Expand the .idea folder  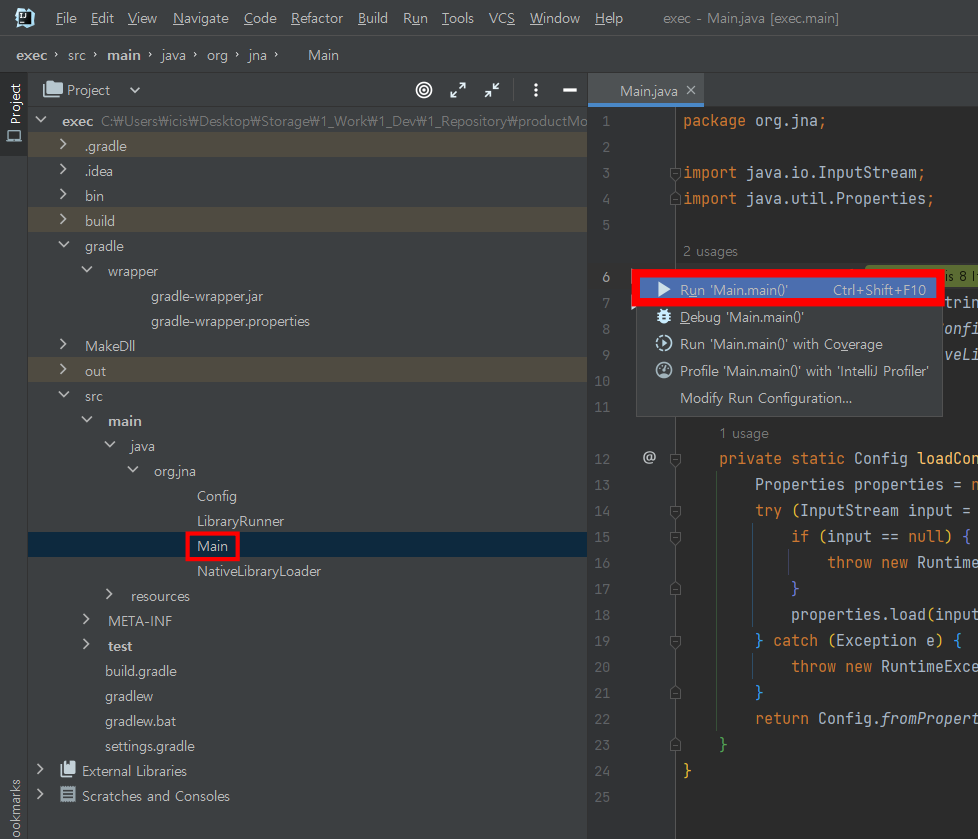click(x=63, y=170)
